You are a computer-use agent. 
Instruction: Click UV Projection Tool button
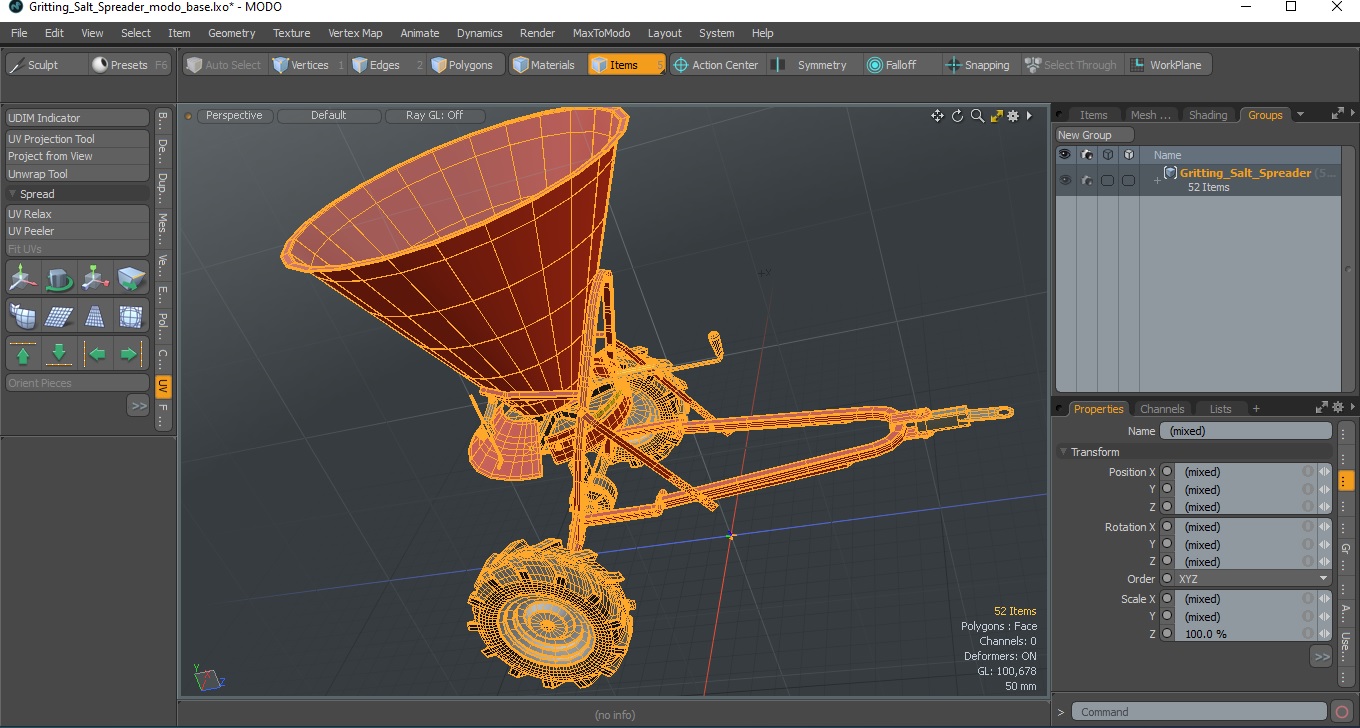tap(77, 139)
